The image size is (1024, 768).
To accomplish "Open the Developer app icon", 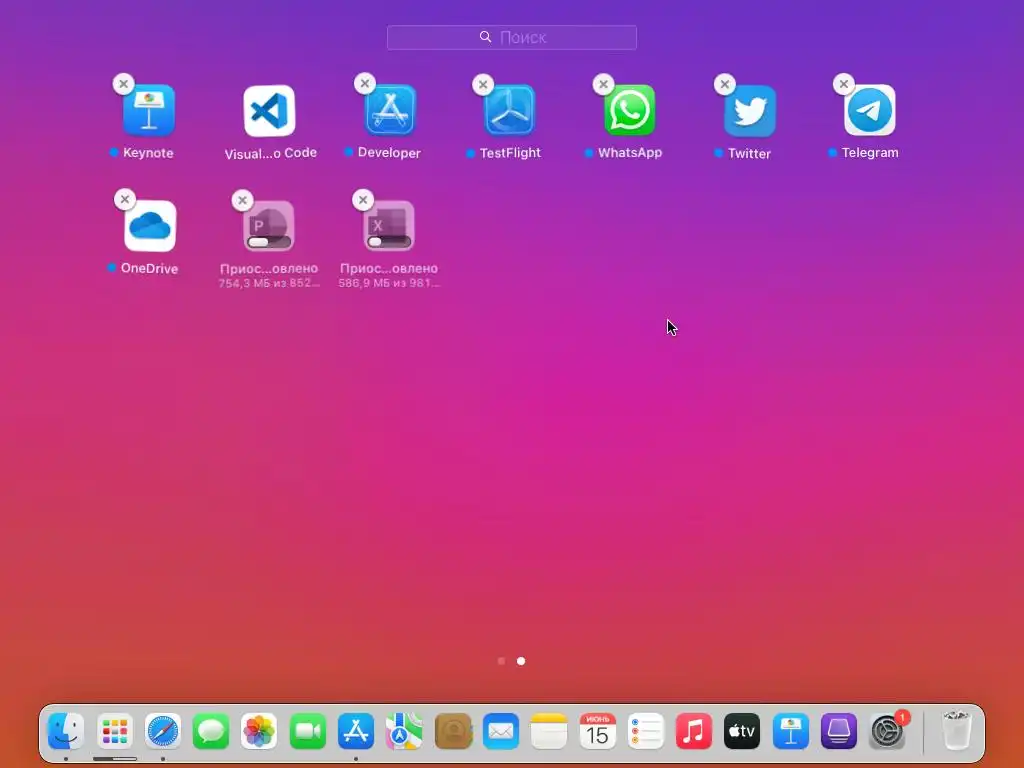I will pos(390,110).
